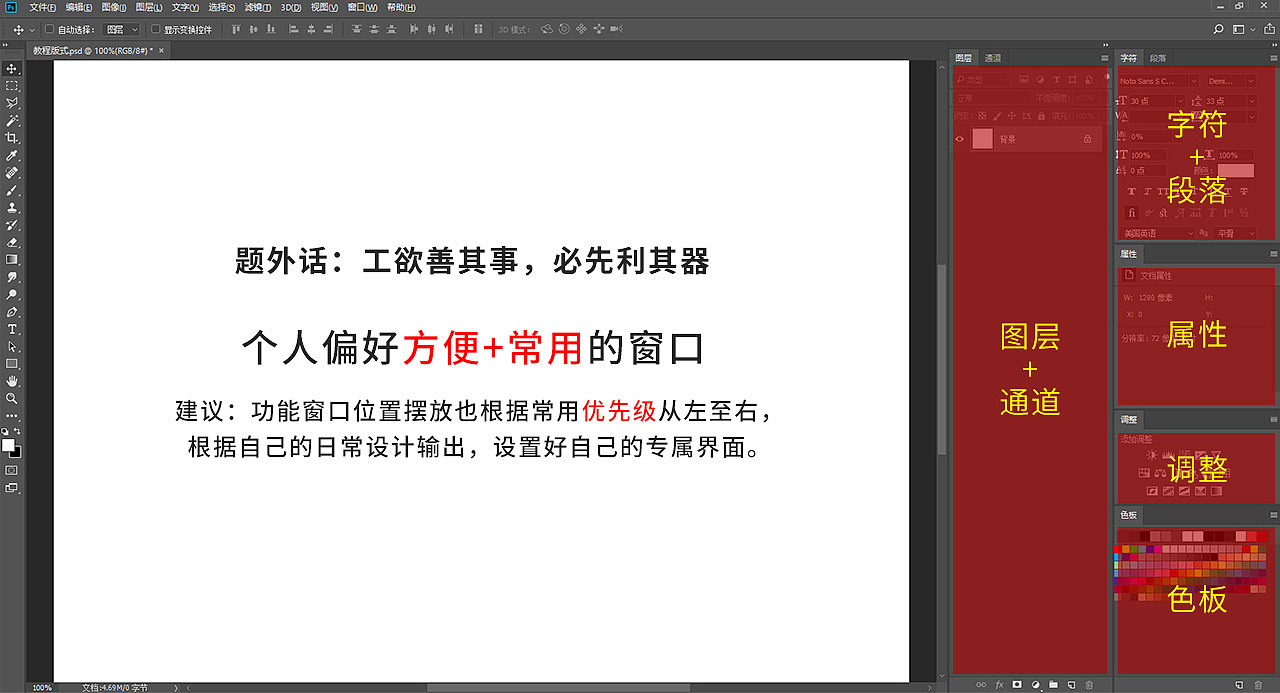Toggle the fi ligatures button
The image size is (1280, 693).
click(1131, 212)
